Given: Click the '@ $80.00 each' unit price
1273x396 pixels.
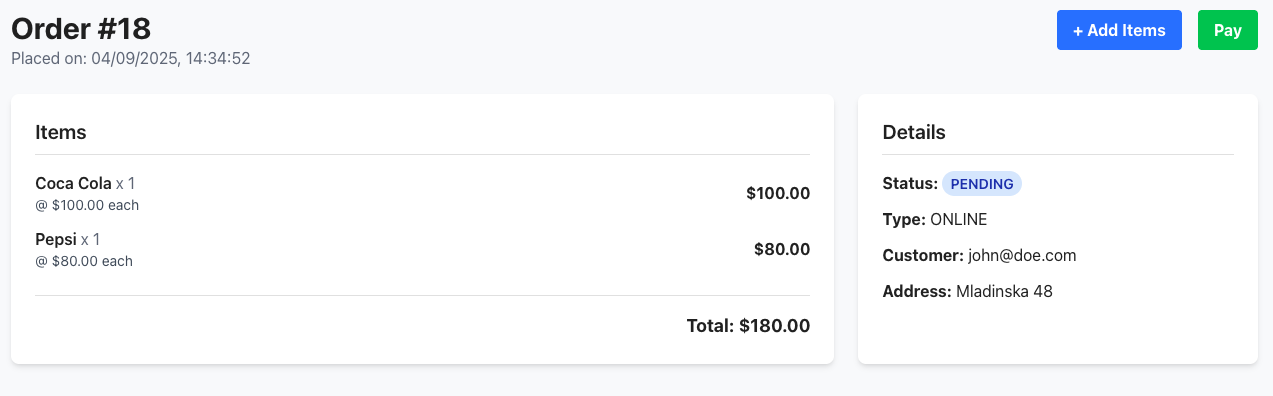Looking at the screenshot, I should click(84, 261).
